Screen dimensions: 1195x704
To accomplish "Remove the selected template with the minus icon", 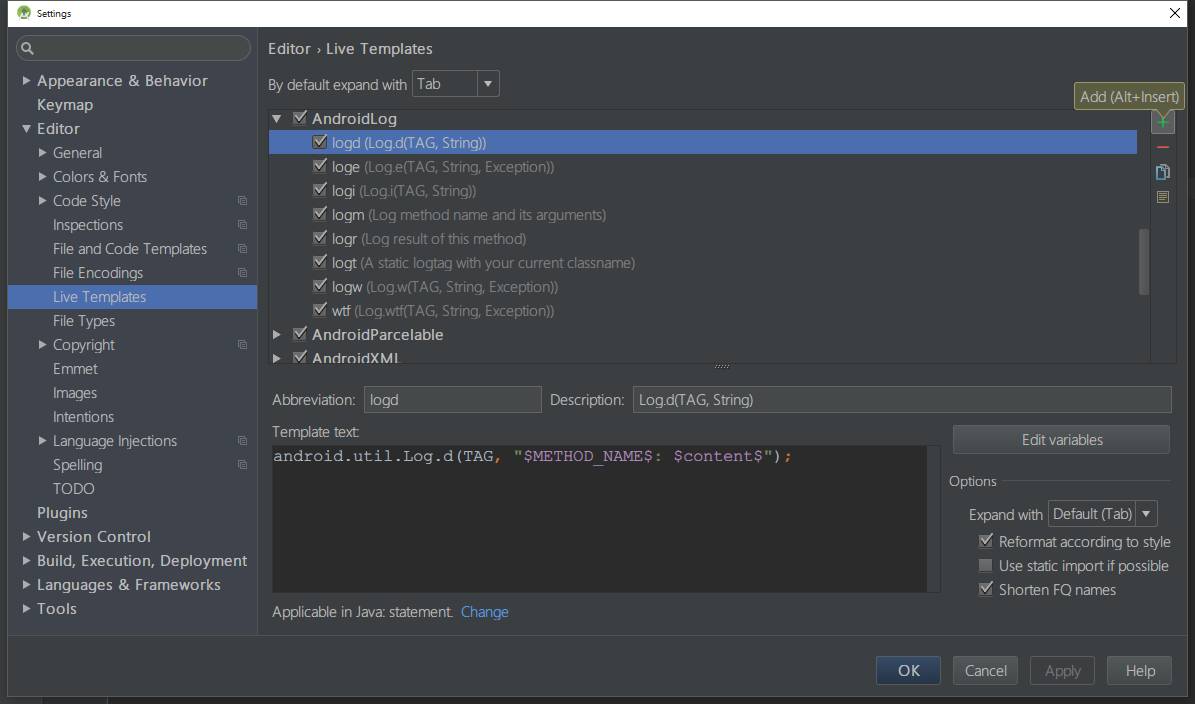I will click(x=1162, y=147).
